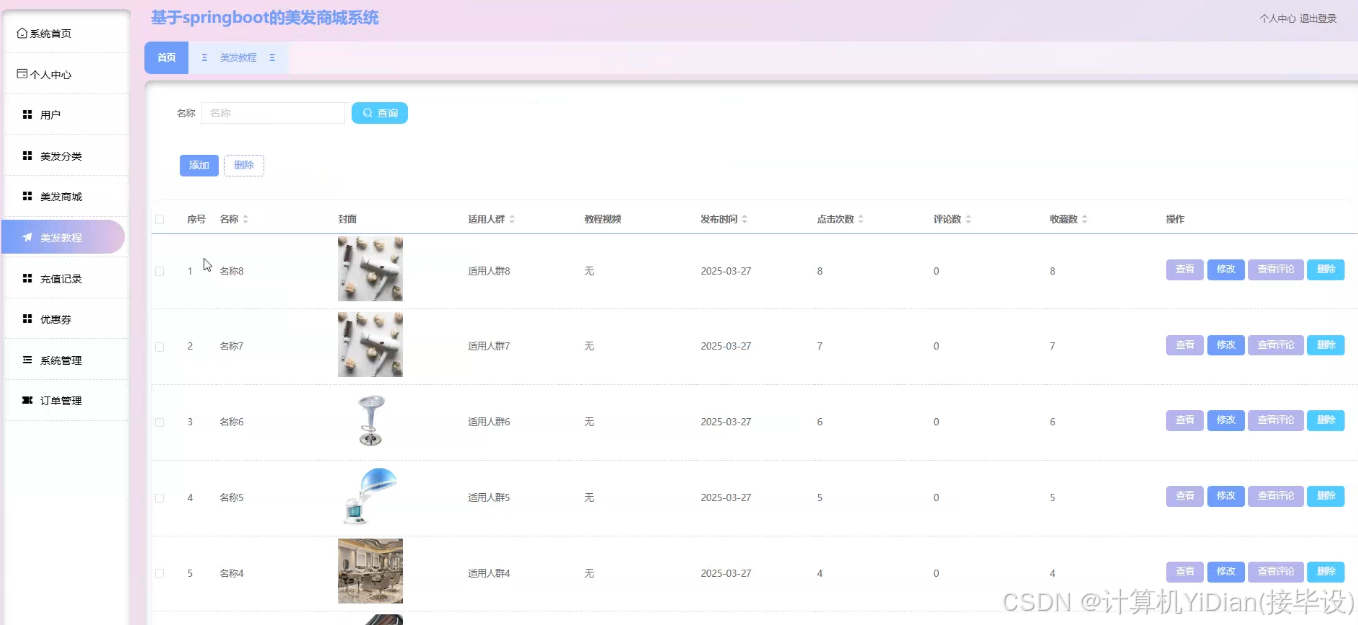Screen dimensions: 1358x625
Task: Click the 适用人群6 cell text
Action: 489,422
